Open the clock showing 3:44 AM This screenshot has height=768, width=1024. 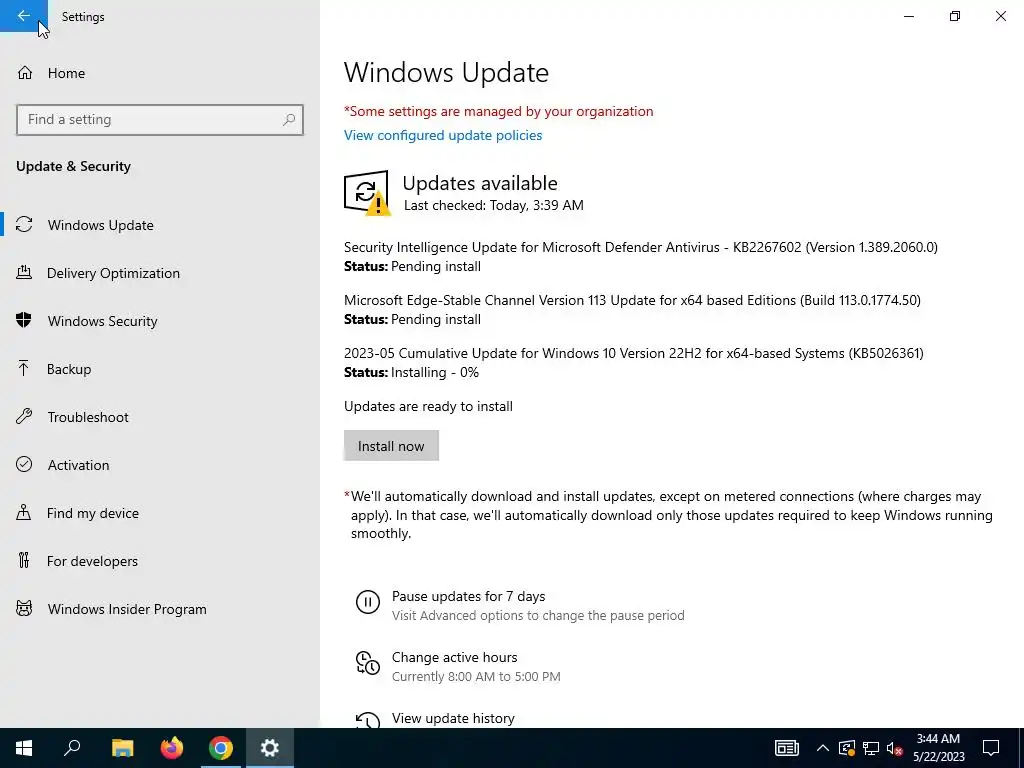pyautogui.click(x=938, y=748)
